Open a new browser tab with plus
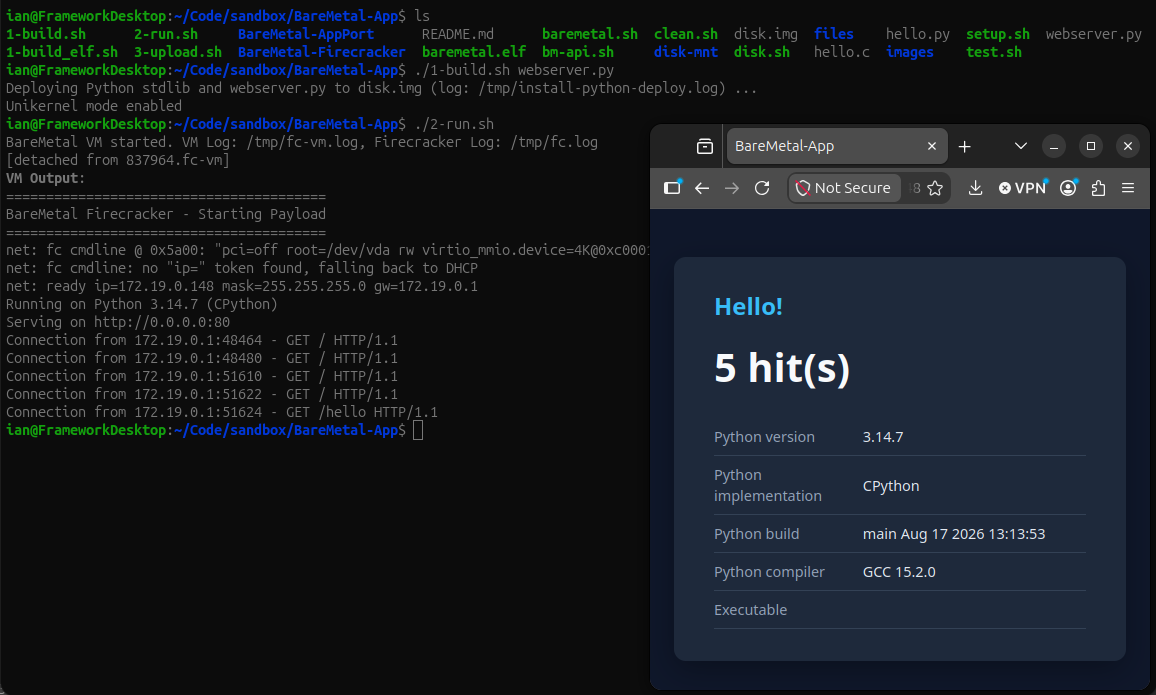 pos(964,146)
